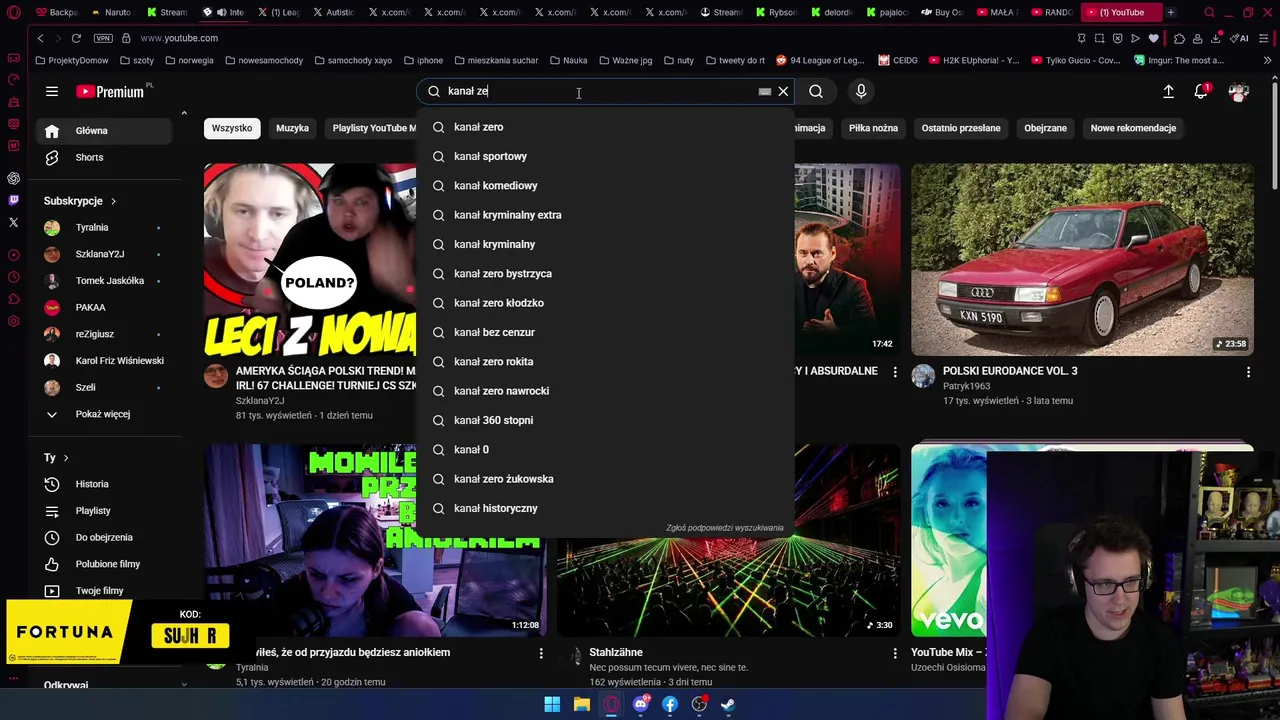Choose suggestion 'kanał kryminalny extra'
The width and height of the screenshot is (1280, 720).
coord(605,215)
